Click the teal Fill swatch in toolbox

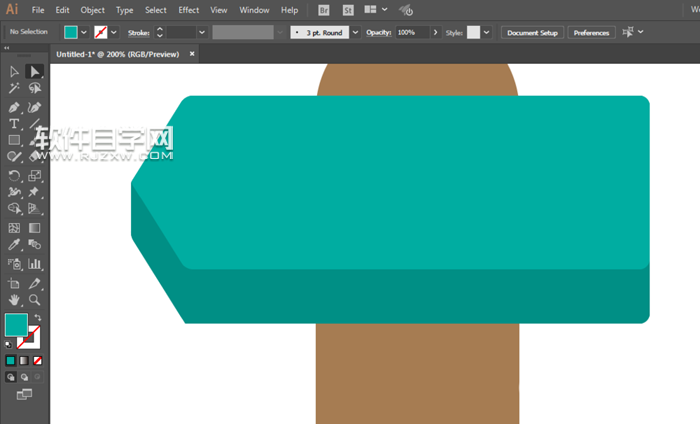[x=16, y=324]
